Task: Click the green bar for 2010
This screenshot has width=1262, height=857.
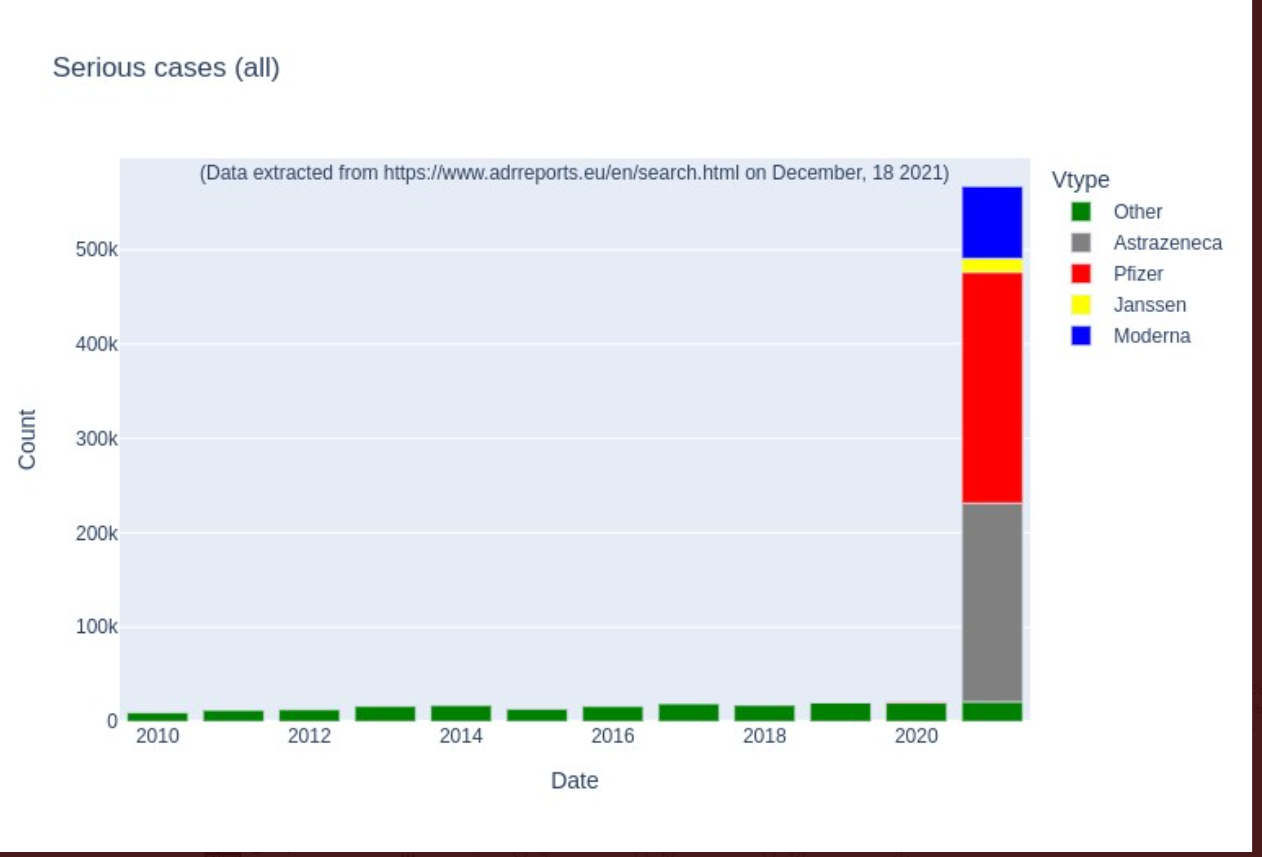Action: [158, 716]
